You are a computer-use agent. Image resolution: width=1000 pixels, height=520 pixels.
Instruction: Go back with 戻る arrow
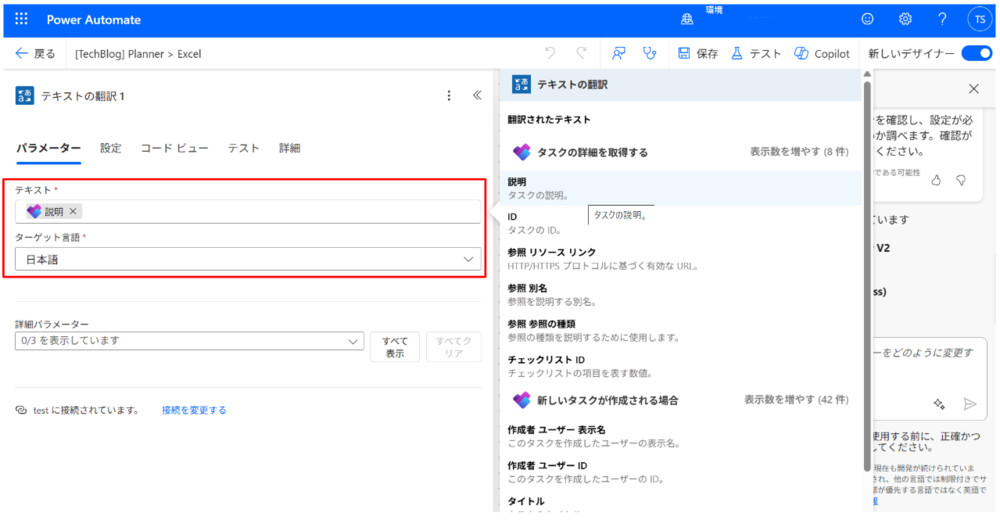coord(35,54)
